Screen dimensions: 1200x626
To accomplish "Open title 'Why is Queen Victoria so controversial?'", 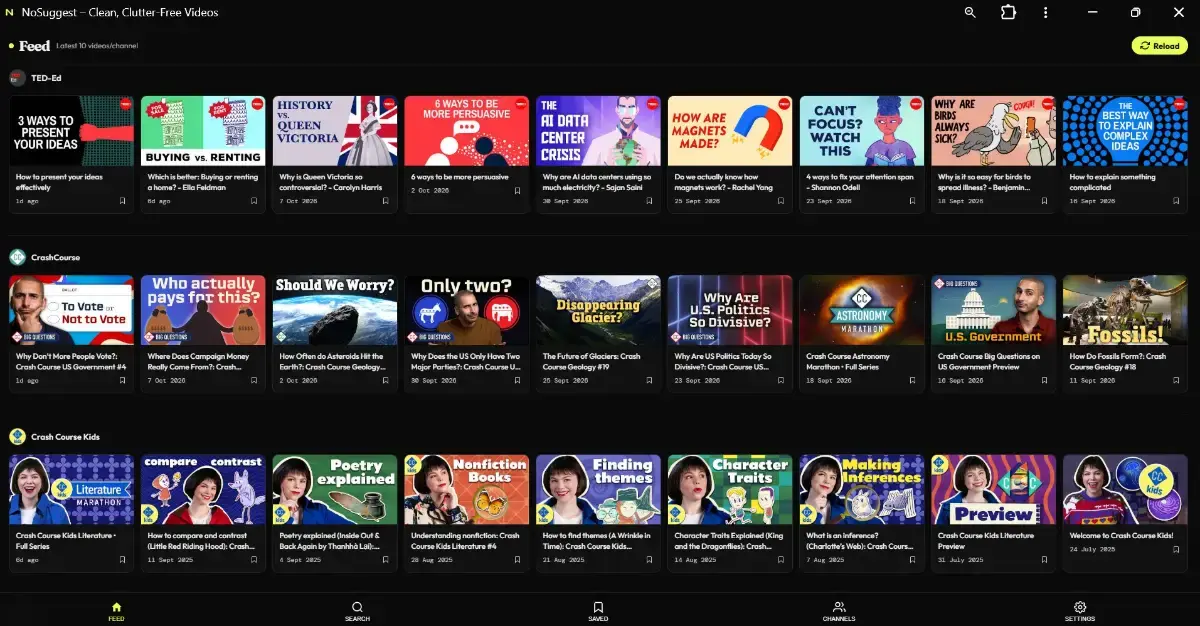I will [x=333, y=182].
